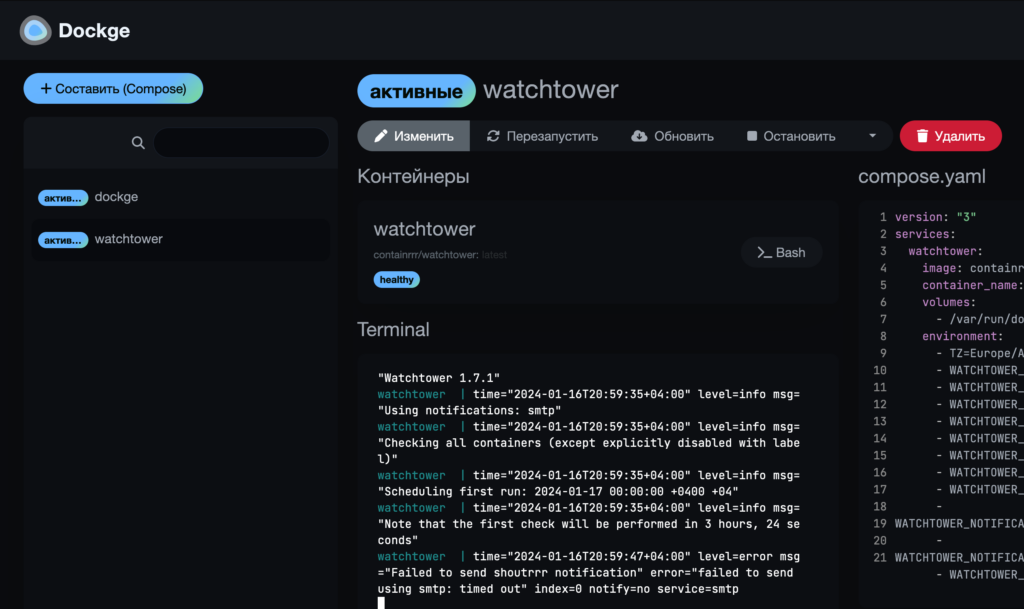The image size is (1024, 609).
Task: Click the 'services:' line in compose.yaml
Action: 925,234
